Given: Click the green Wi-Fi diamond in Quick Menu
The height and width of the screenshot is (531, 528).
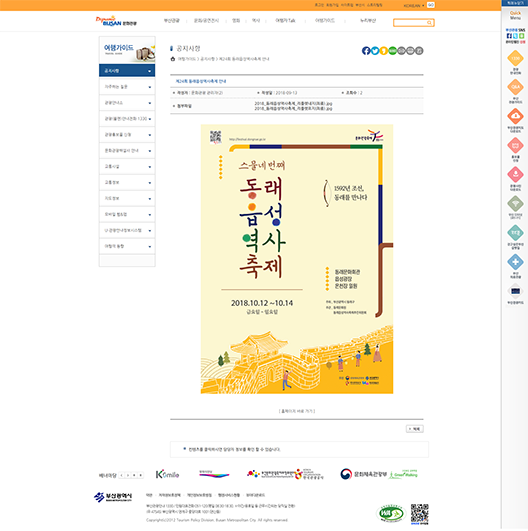Looking at the screenshot, I should (515, 204).
